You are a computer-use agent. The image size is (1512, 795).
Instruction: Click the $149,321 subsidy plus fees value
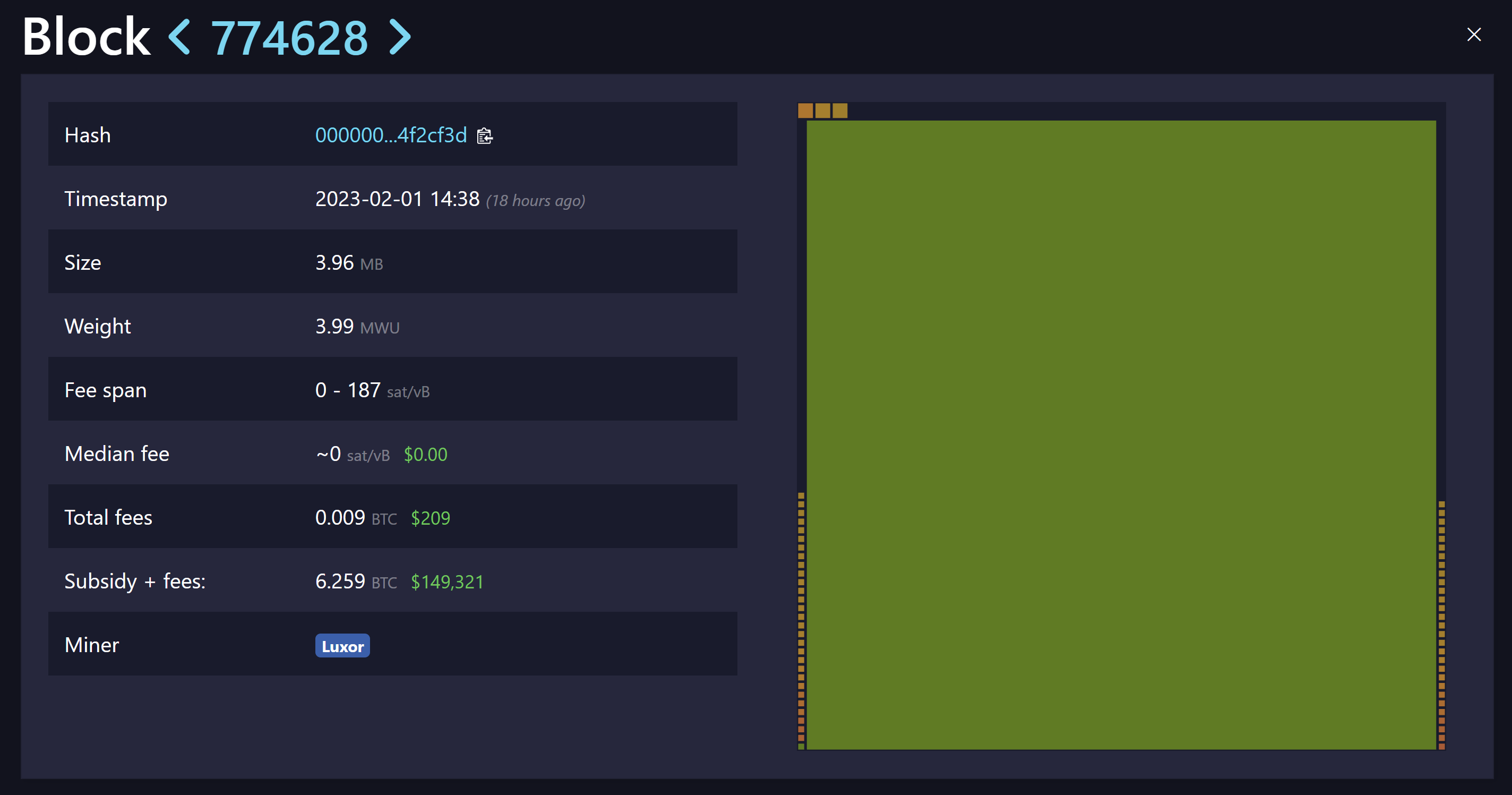(446, 582)
